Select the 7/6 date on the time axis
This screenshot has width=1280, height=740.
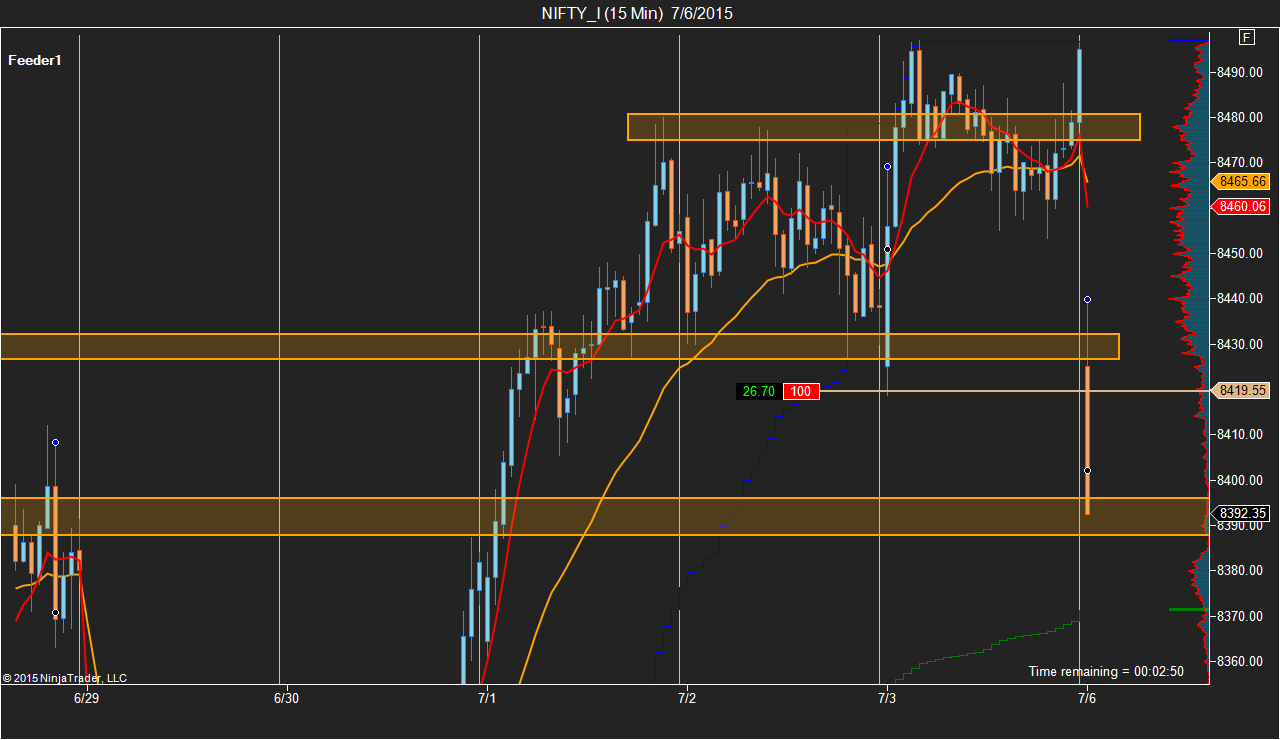pos(1087,698)
